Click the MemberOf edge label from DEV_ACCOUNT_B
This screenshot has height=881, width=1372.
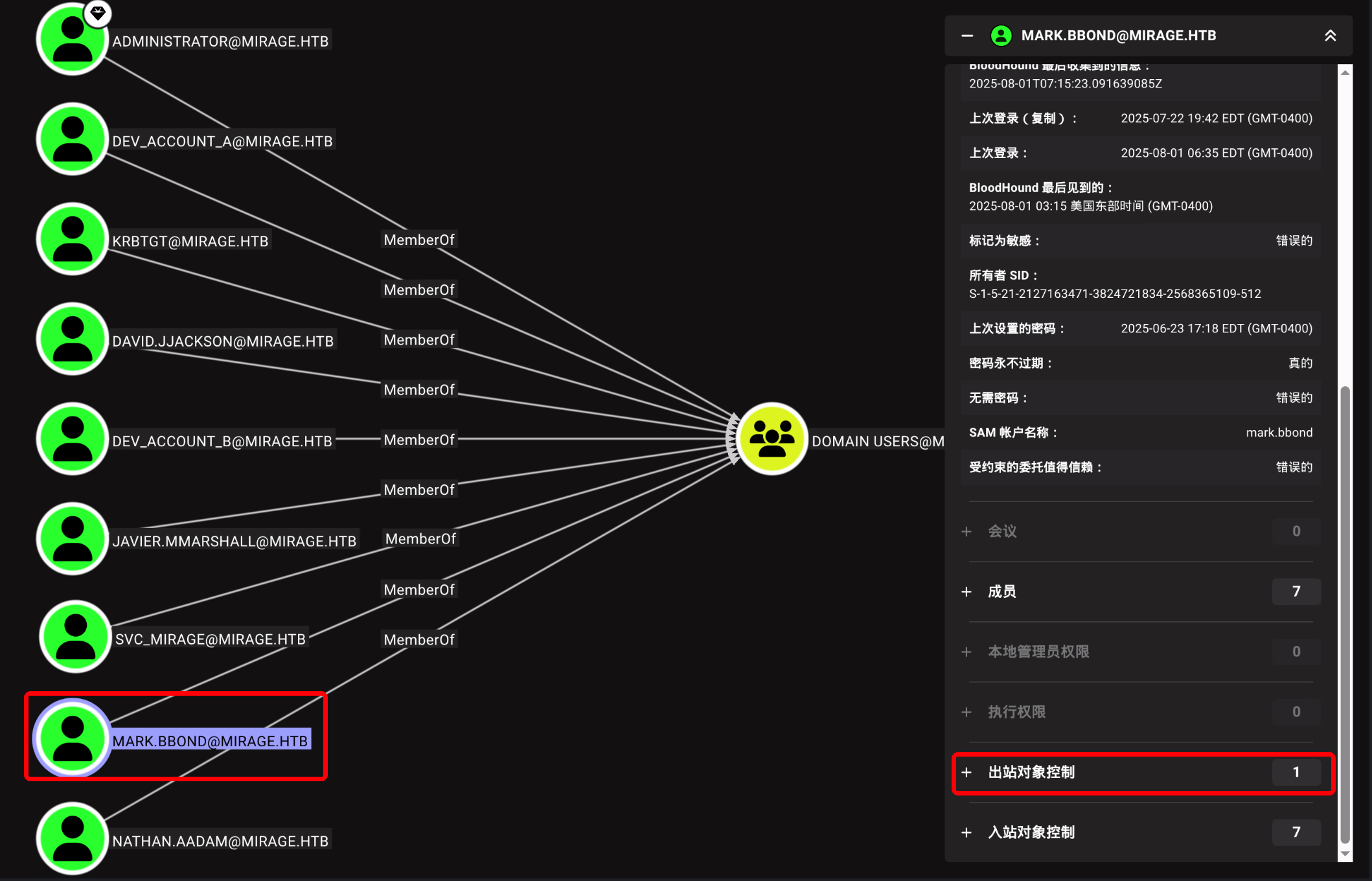click(419, 440)
